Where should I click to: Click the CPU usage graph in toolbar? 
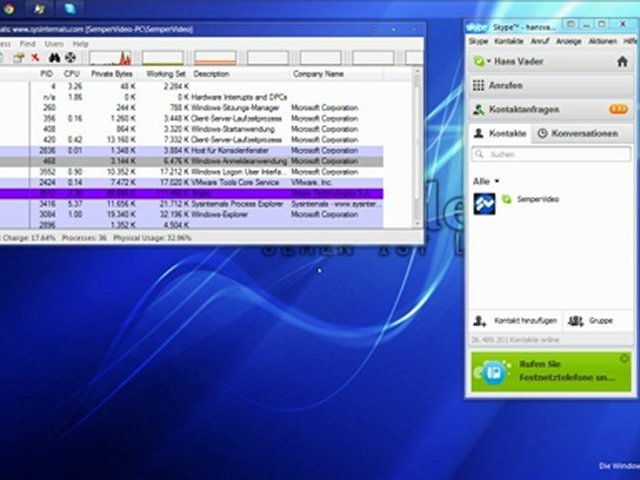click(x=108, y=58)
